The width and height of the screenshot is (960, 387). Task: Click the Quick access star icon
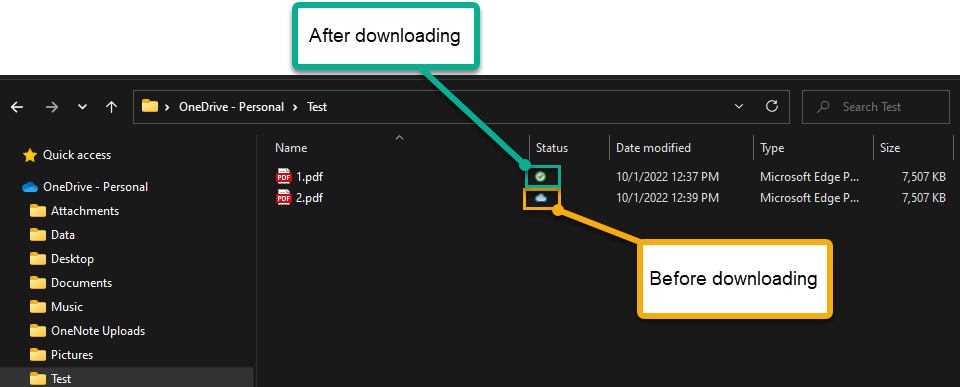[x=30, y=156]
